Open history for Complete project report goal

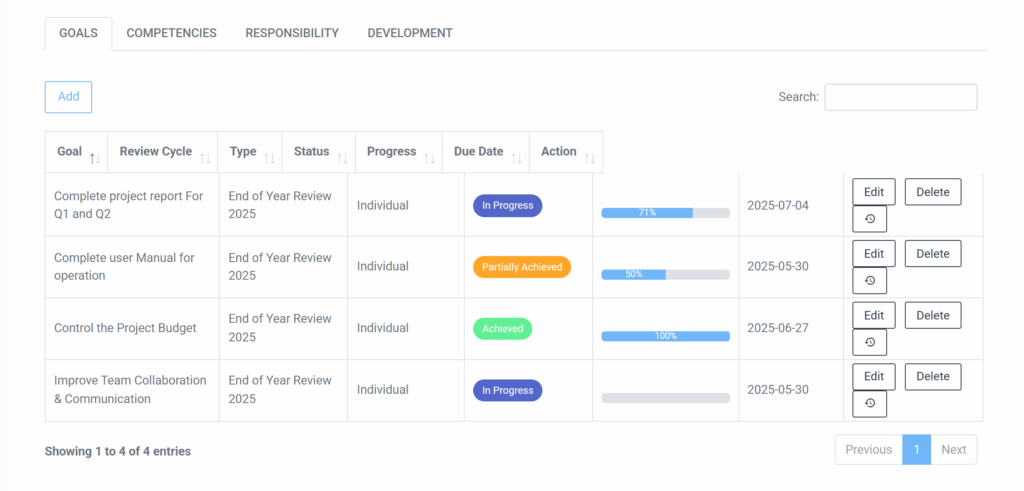[x=869, y=219]
